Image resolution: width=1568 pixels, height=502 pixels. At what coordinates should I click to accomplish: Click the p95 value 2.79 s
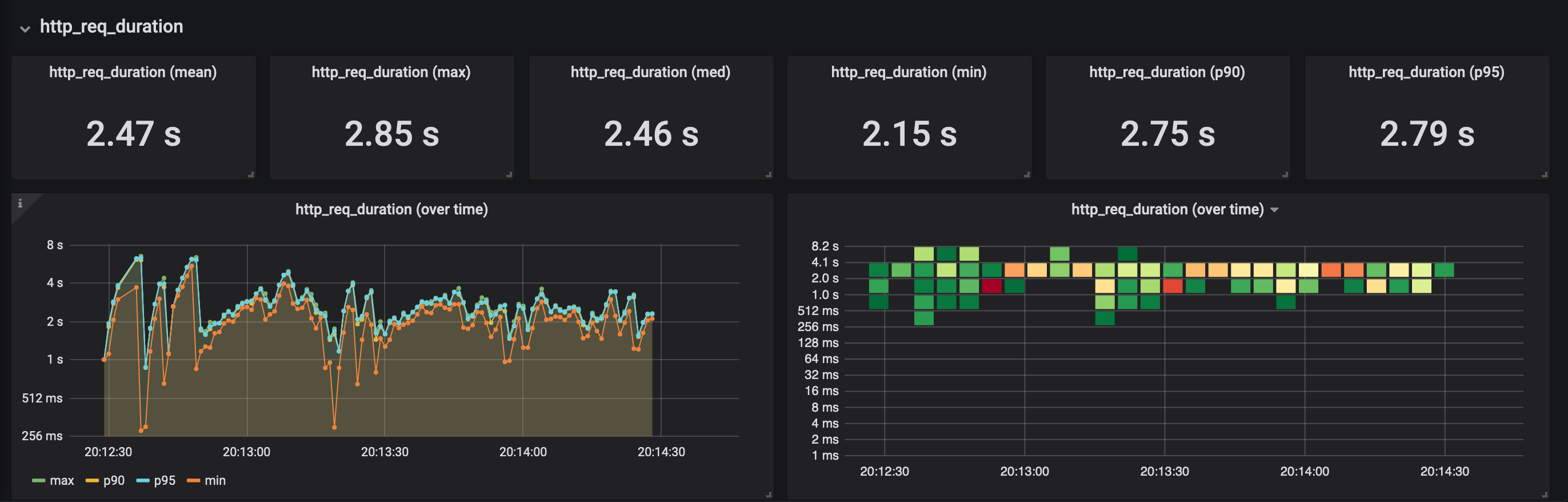[x=1427, y=134]
